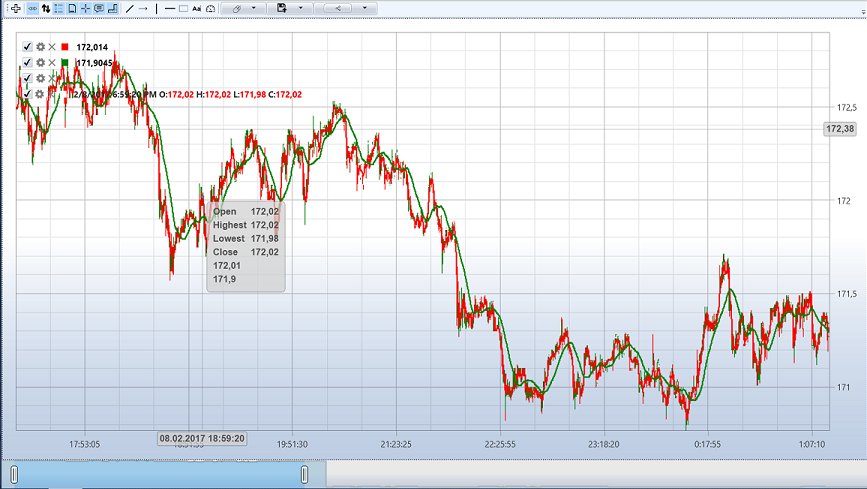Toggle the linked scroll toolbar icon

[x=33, y=8]
